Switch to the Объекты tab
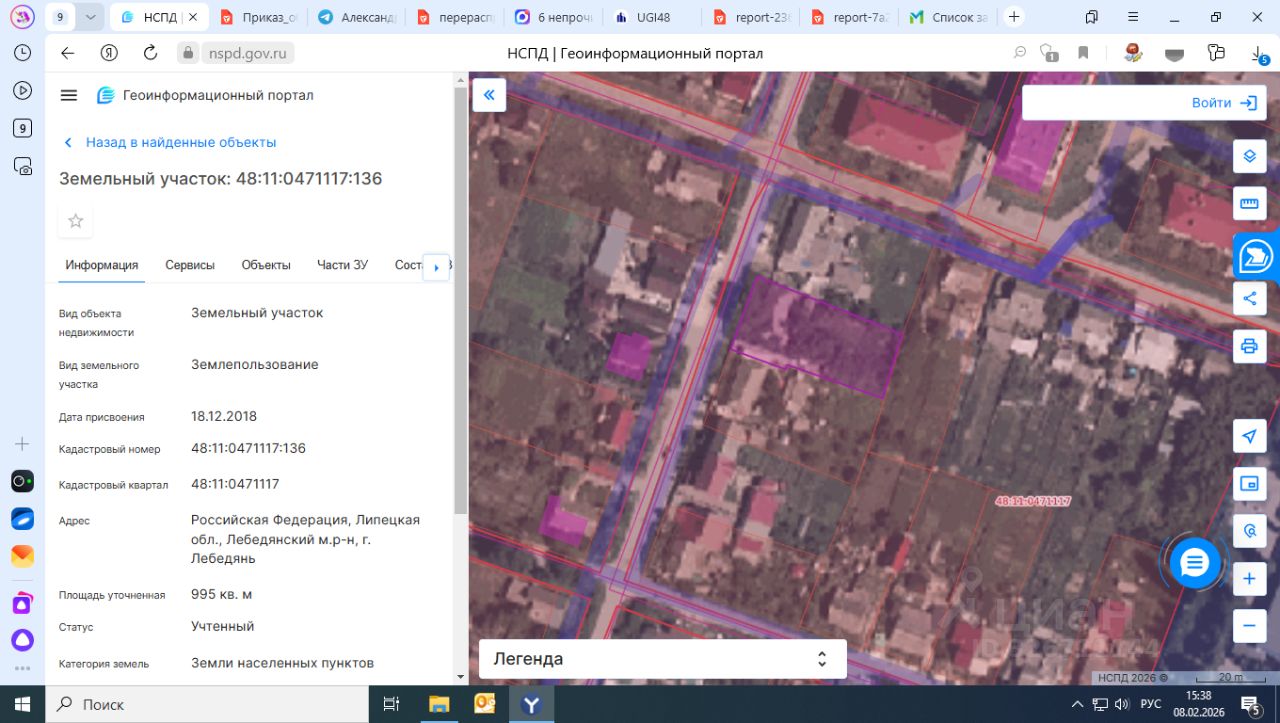This screenshot has height=723, width=1280. [x=266, y=265]
